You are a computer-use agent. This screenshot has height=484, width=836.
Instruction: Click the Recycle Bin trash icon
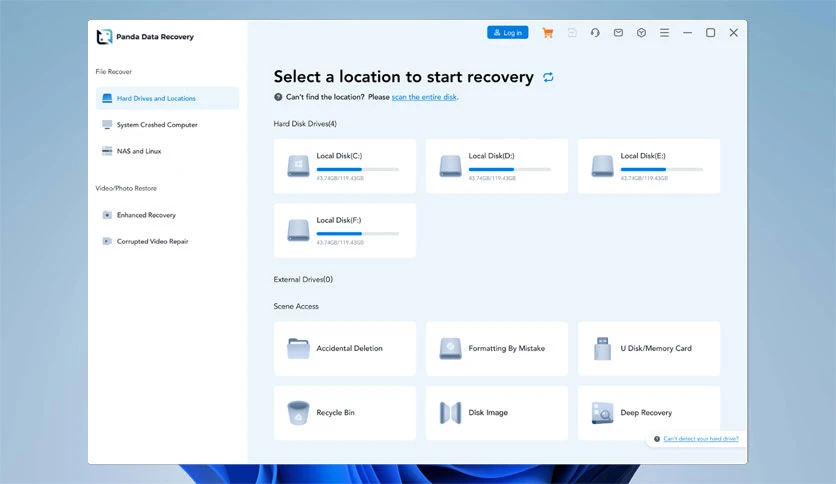[x=298, y=413]
